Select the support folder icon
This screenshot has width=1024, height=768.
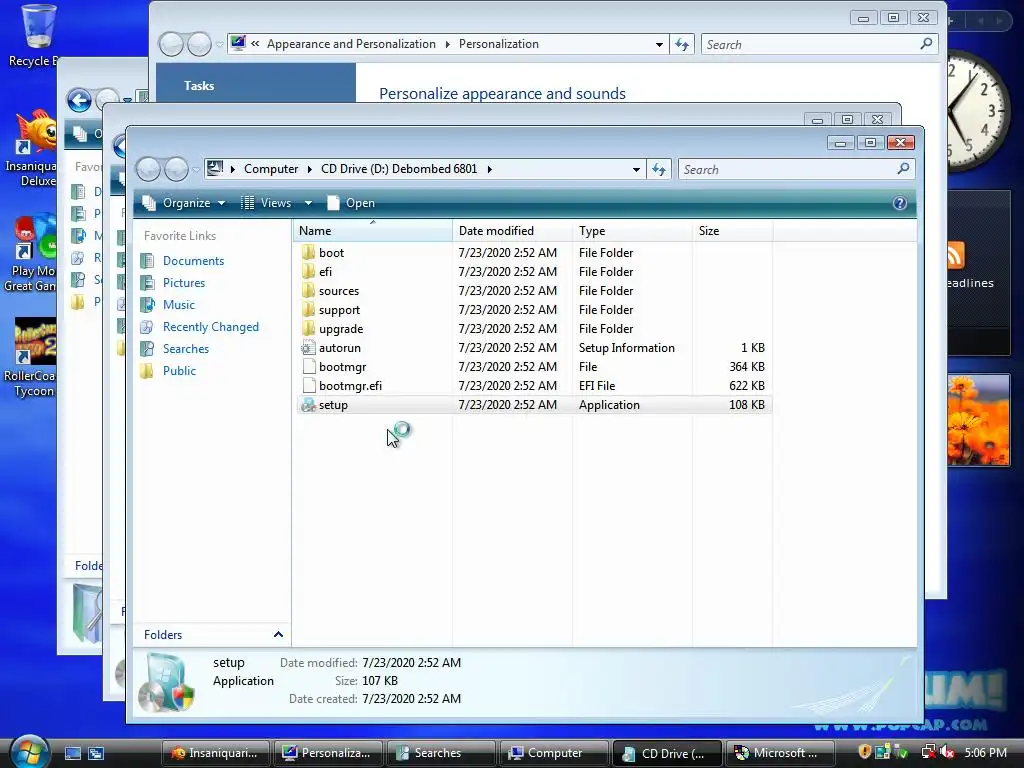pos(308,310)
